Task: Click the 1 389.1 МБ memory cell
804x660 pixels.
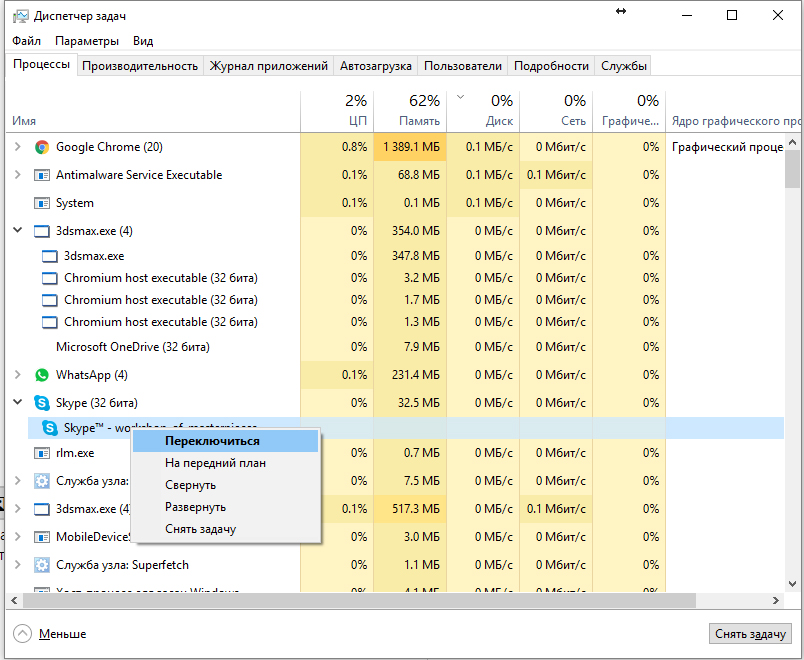Action: pos(410,147)
